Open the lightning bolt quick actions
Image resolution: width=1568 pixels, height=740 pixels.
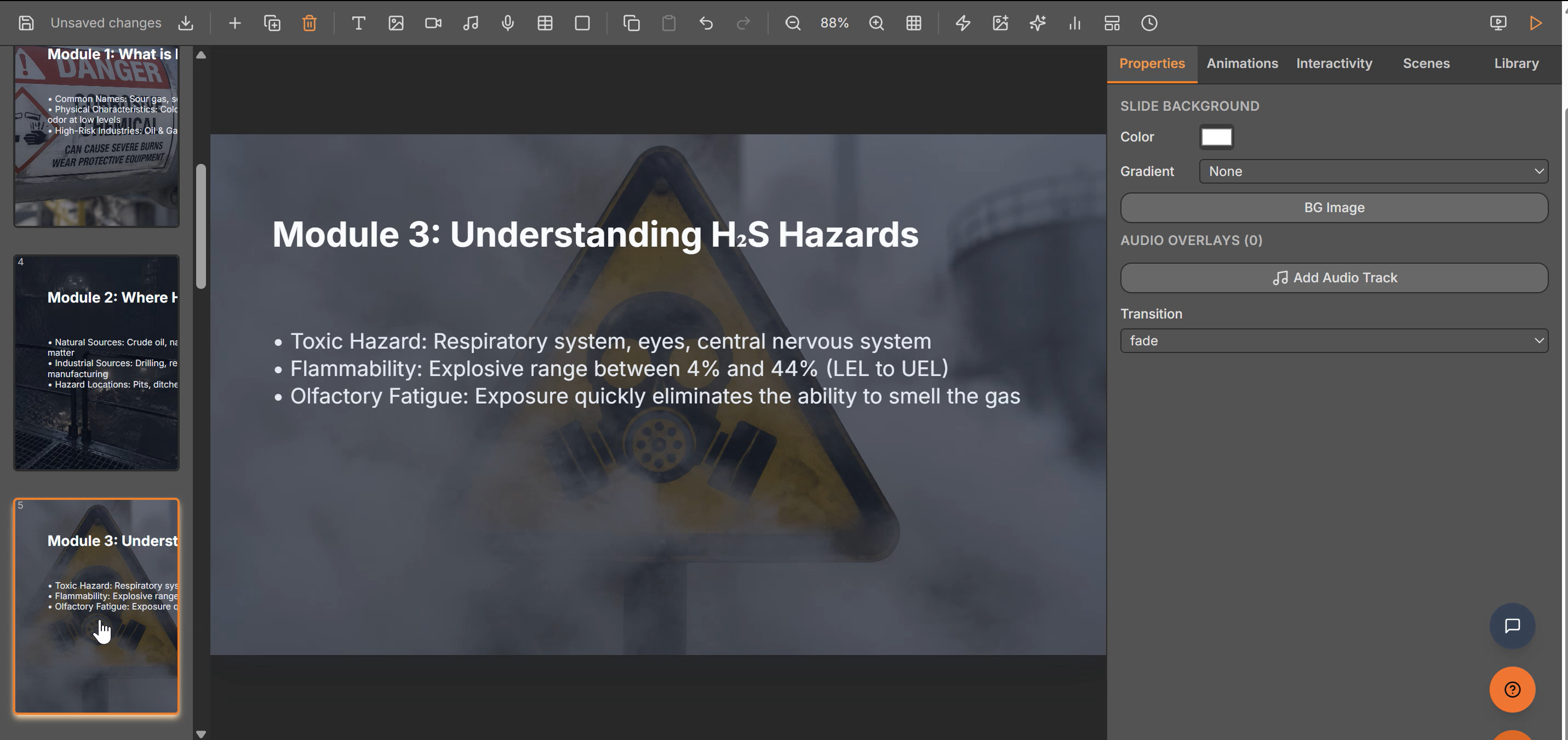(x=963, y=23)
